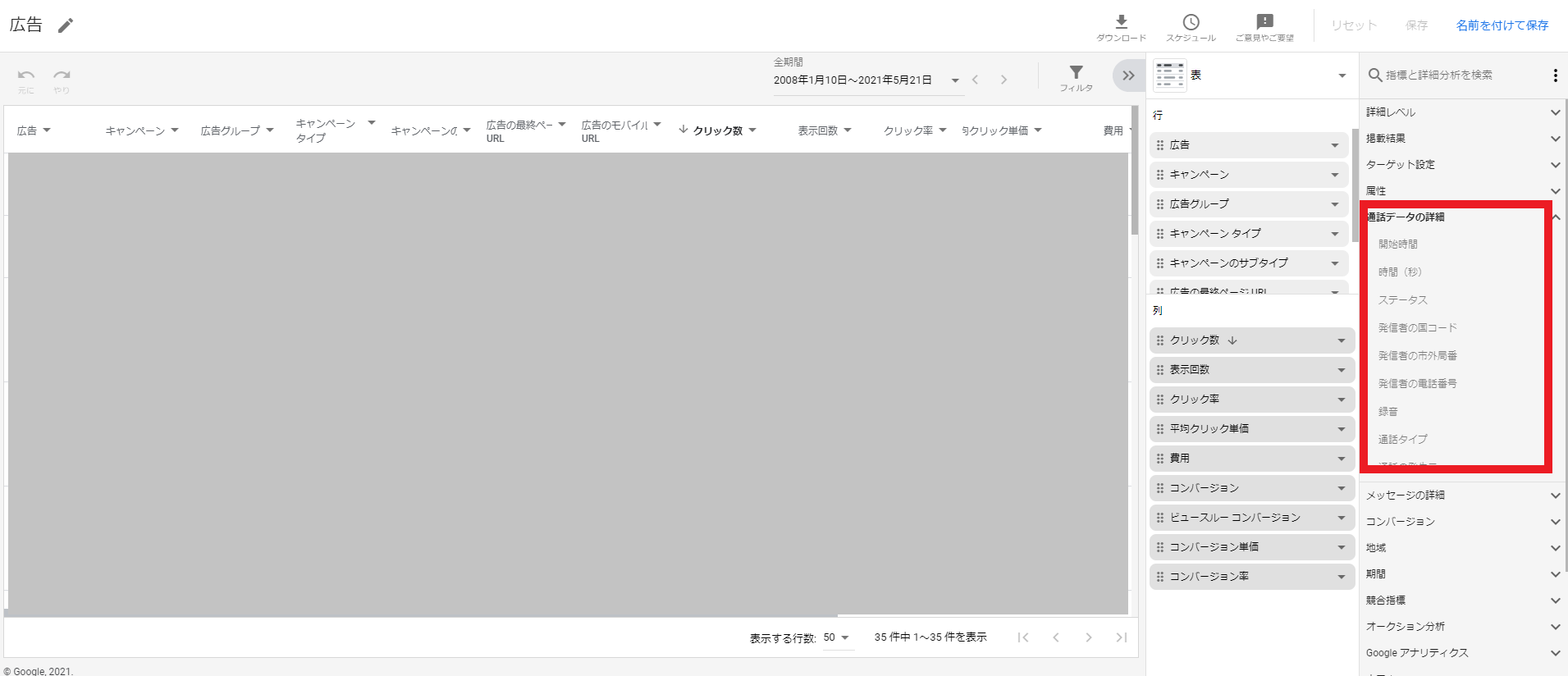Screen dimensions: 1568x676
Task: Click previous page arrow in pagination
Action: pos(1056,637)
